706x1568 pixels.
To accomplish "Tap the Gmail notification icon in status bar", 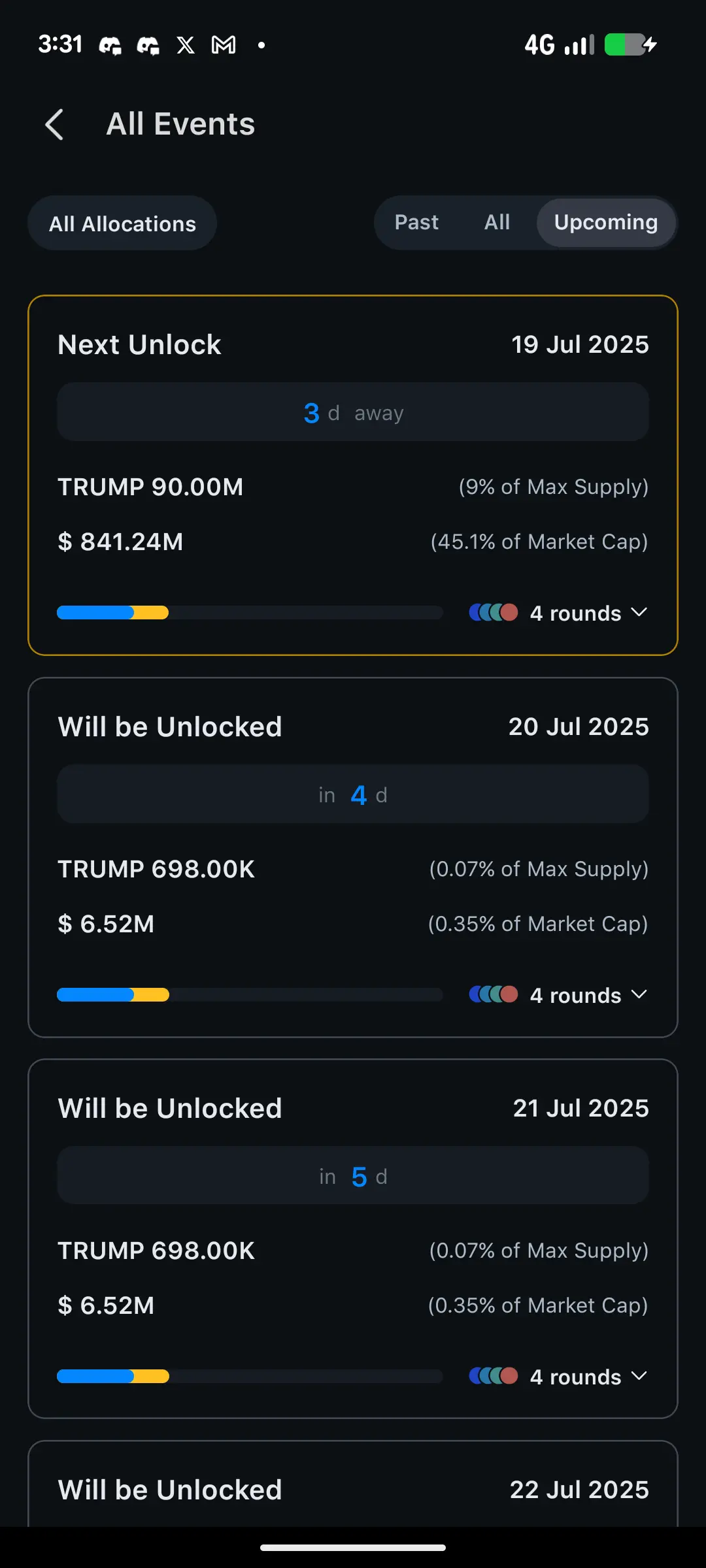I will click(224, 45).
